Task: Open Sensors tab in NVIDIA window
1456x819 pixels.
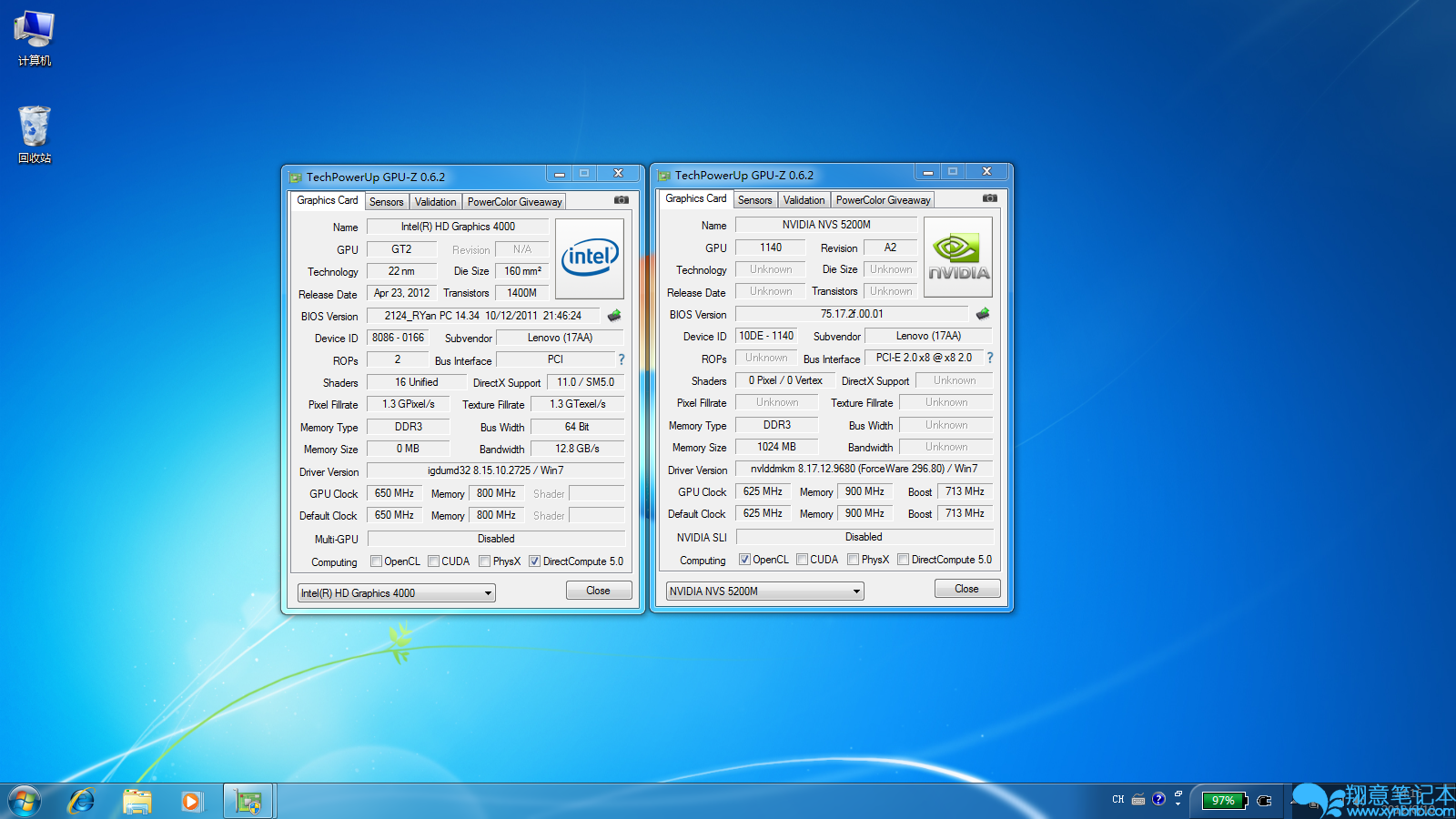Action: click(x=755, y=200)
